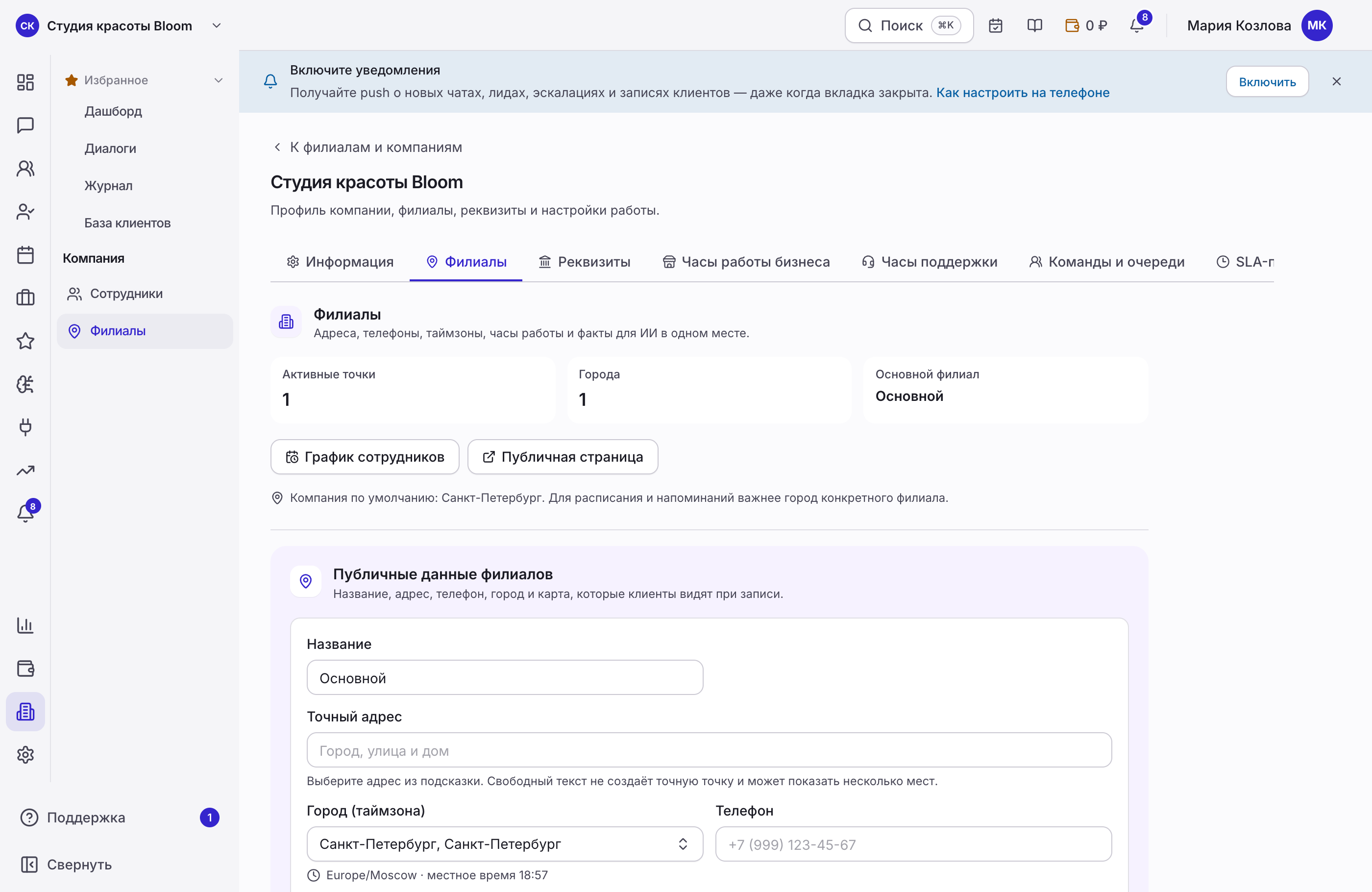This screenshot has width=1372, height=892.
Task: Expand the Студия красоты Bloom workspace switcher
Action: pyautogui.click(x=120, y=25)
